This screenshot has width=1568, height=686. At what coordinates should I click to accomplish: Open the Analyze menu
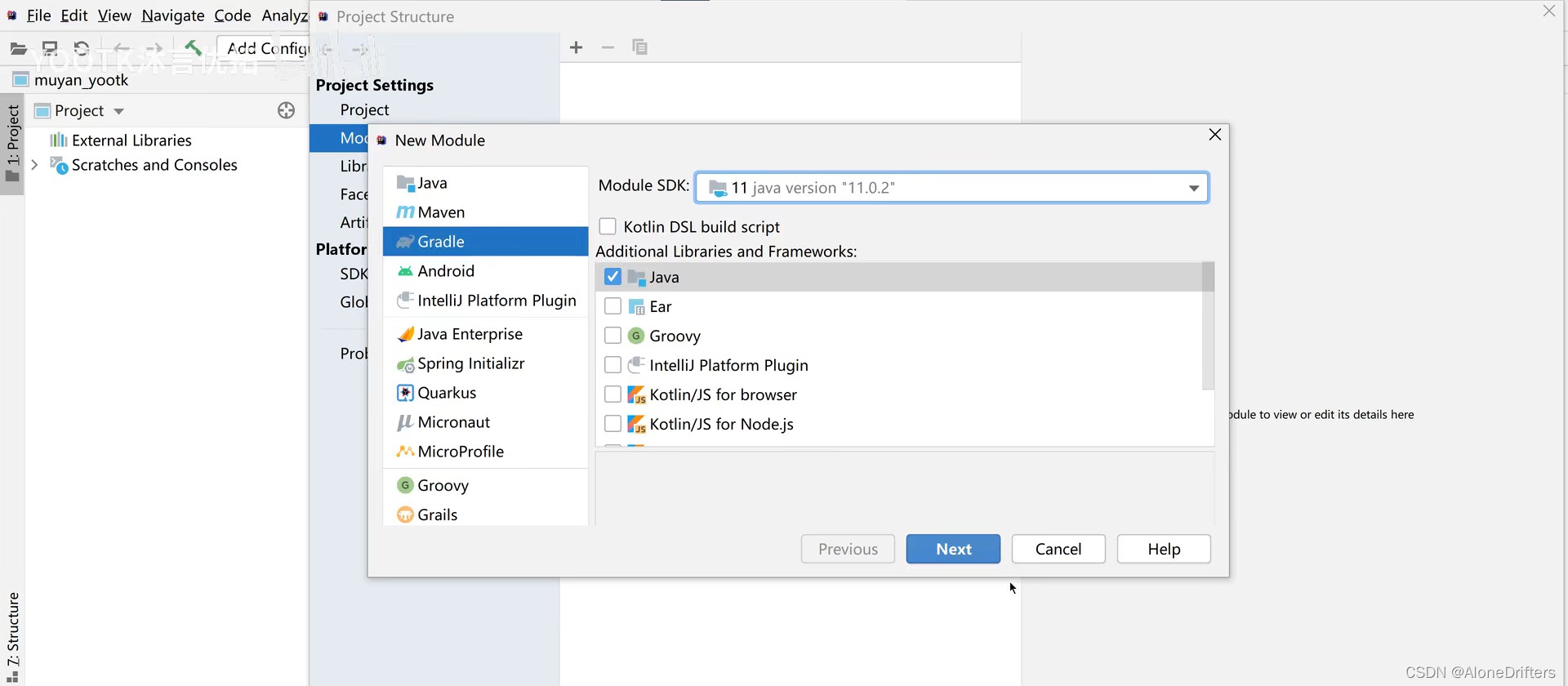[284, 16]
